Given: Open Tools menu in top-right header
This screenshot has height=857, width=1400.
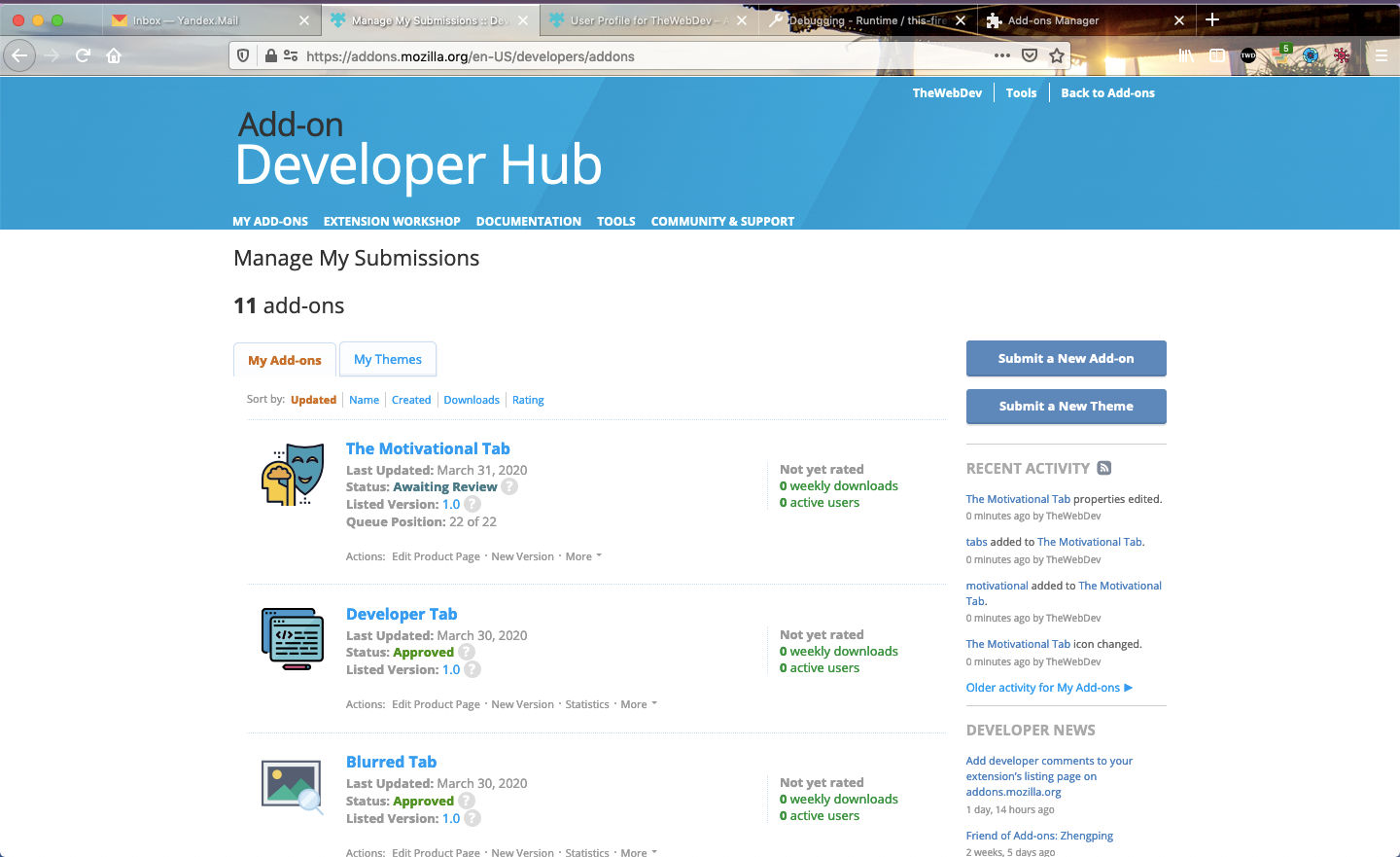Looking at the screenshot, I should tap(1021, 92).
